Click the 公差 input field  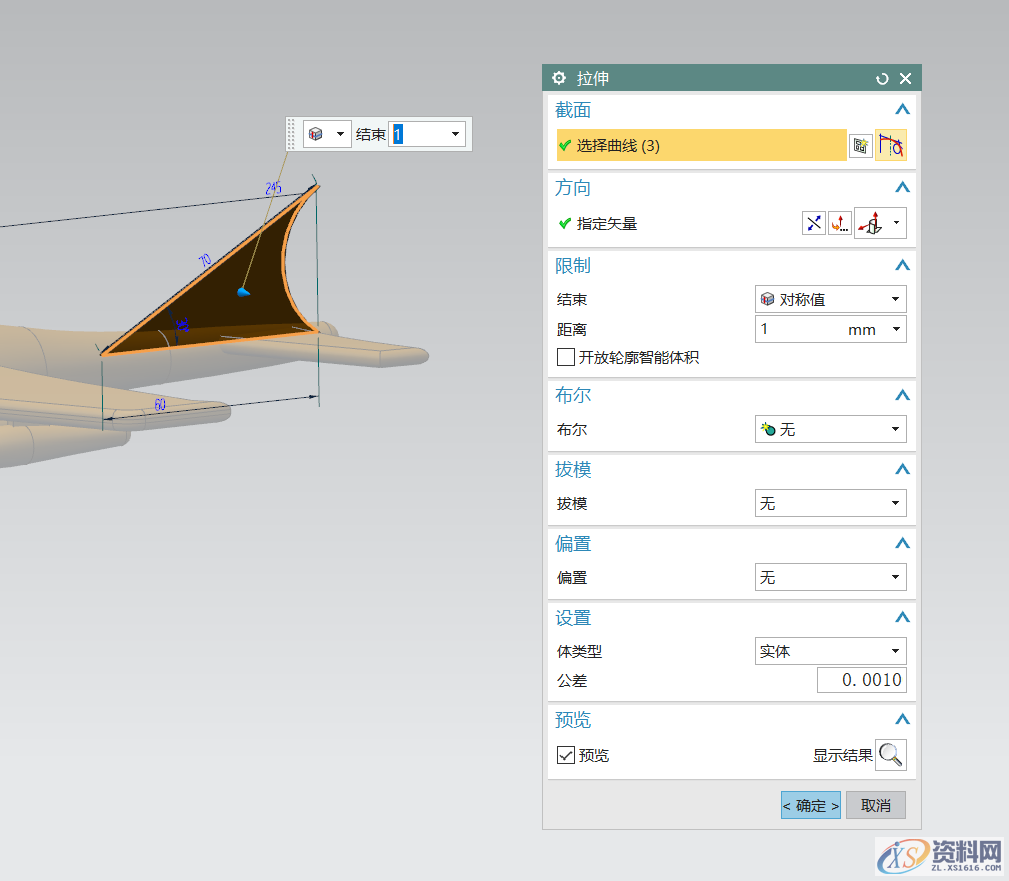tap(861, 680)
